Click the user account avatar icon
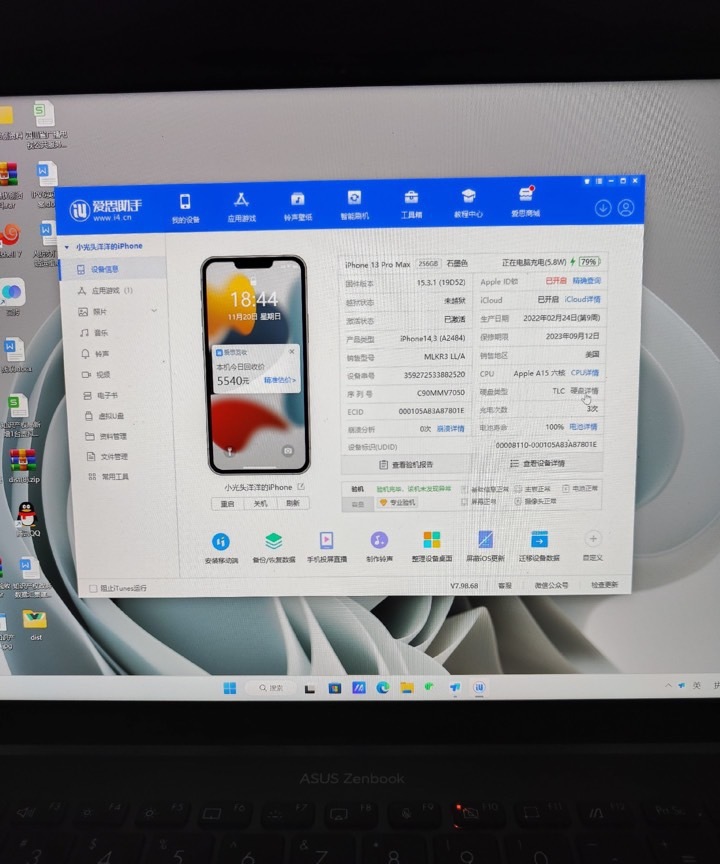 pos(625,207)
